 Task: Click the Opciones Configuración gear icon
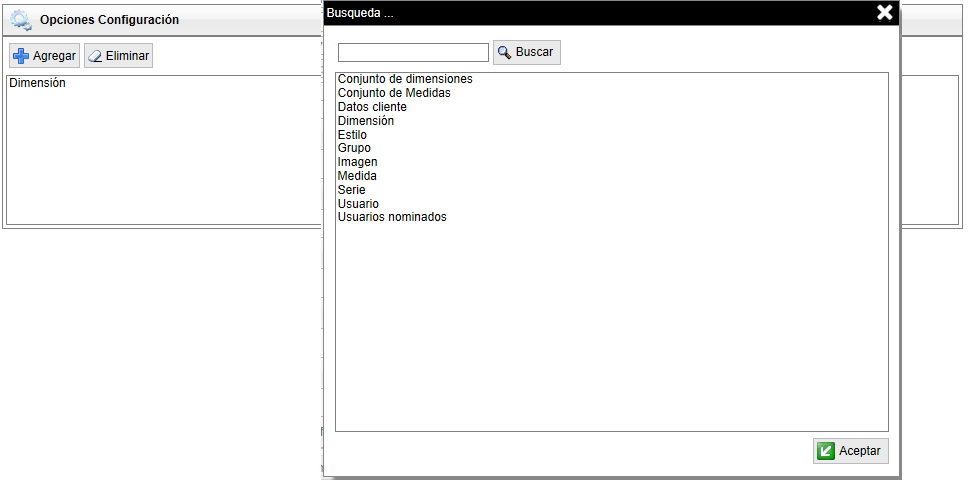(x=21, y=20)
